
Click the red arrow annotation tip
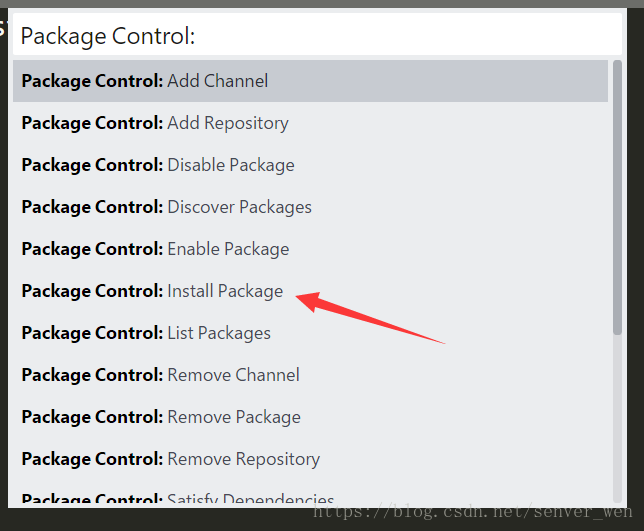point(297,297)
